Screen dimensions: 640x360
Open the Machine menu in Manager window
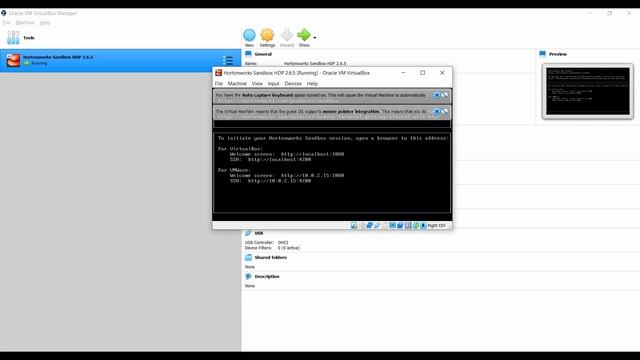(x=25, y=23)
